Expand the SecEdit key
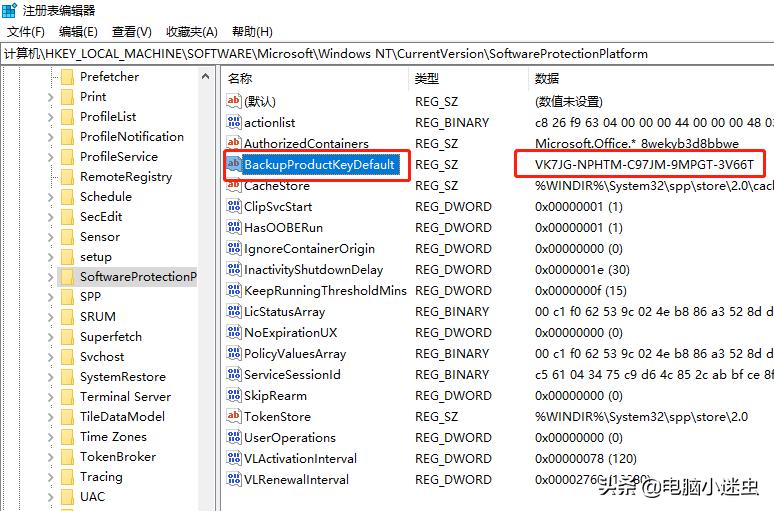Image resolution: width=774 pixels, height=511 pixels. coord(50,217)
